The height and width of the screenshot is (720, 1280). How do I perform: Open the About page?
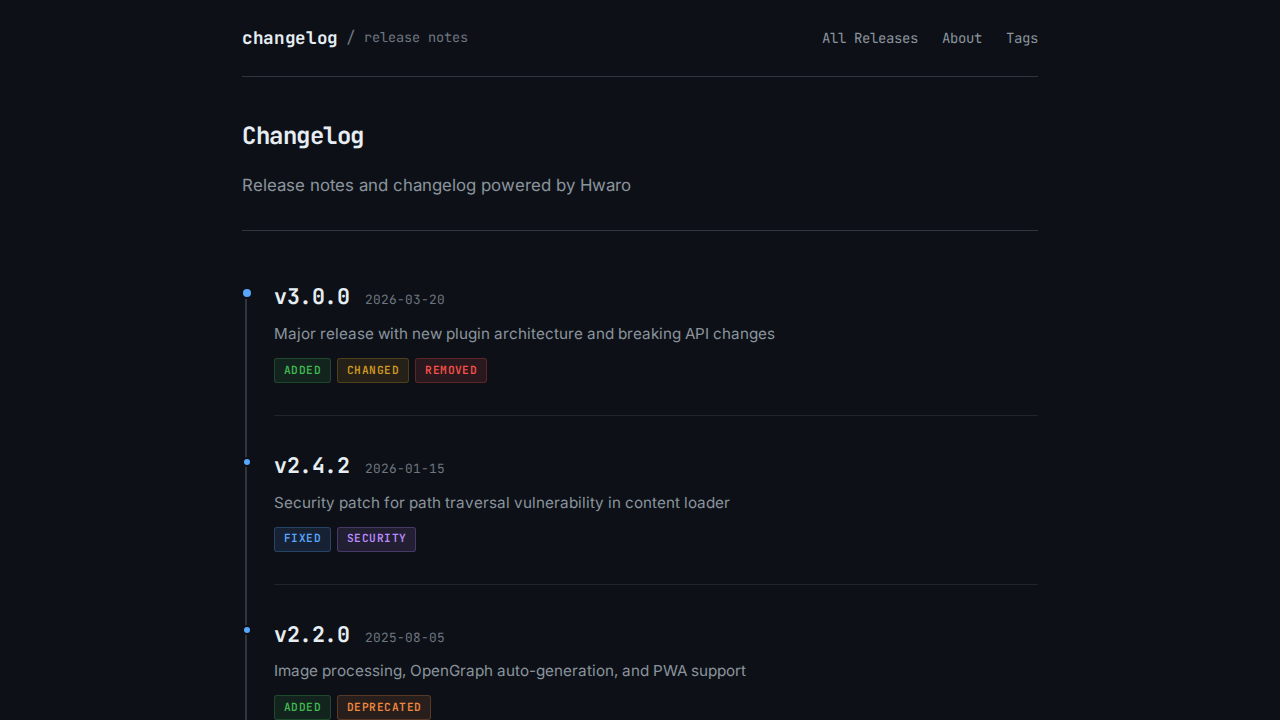click(962, 38)
